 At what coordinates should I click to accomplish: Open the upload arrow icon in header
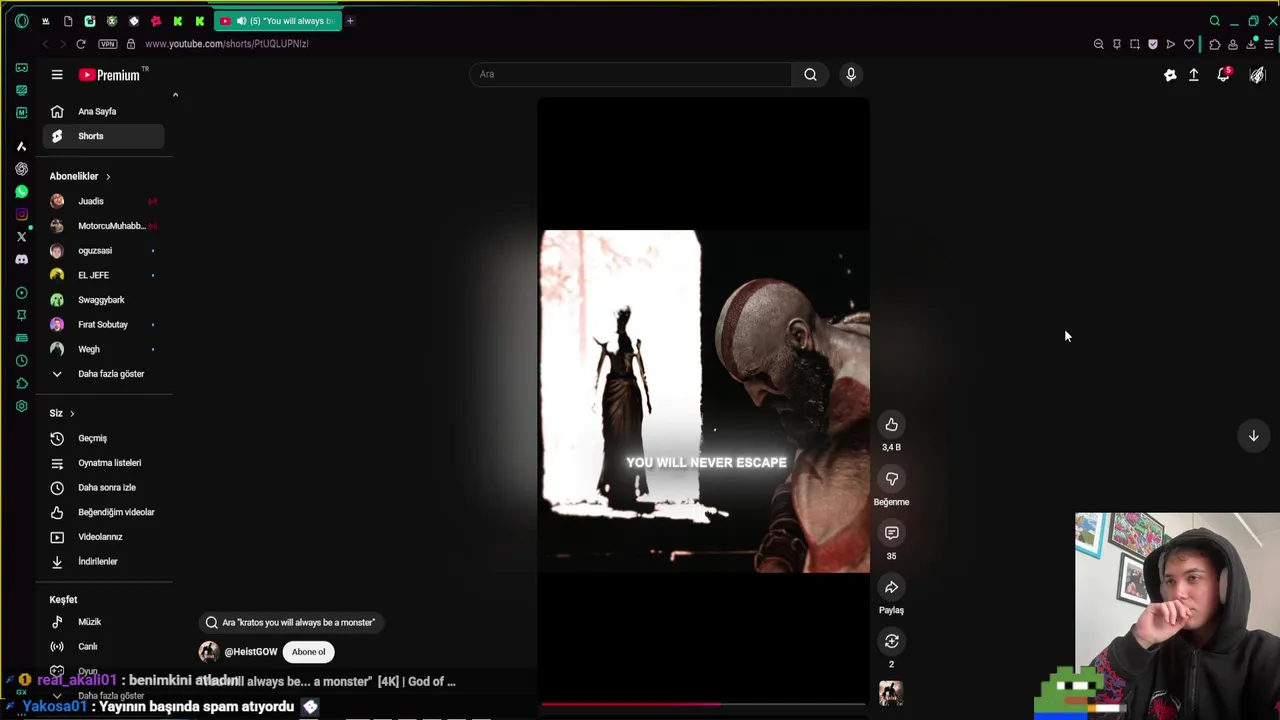tap(1194, 75)
